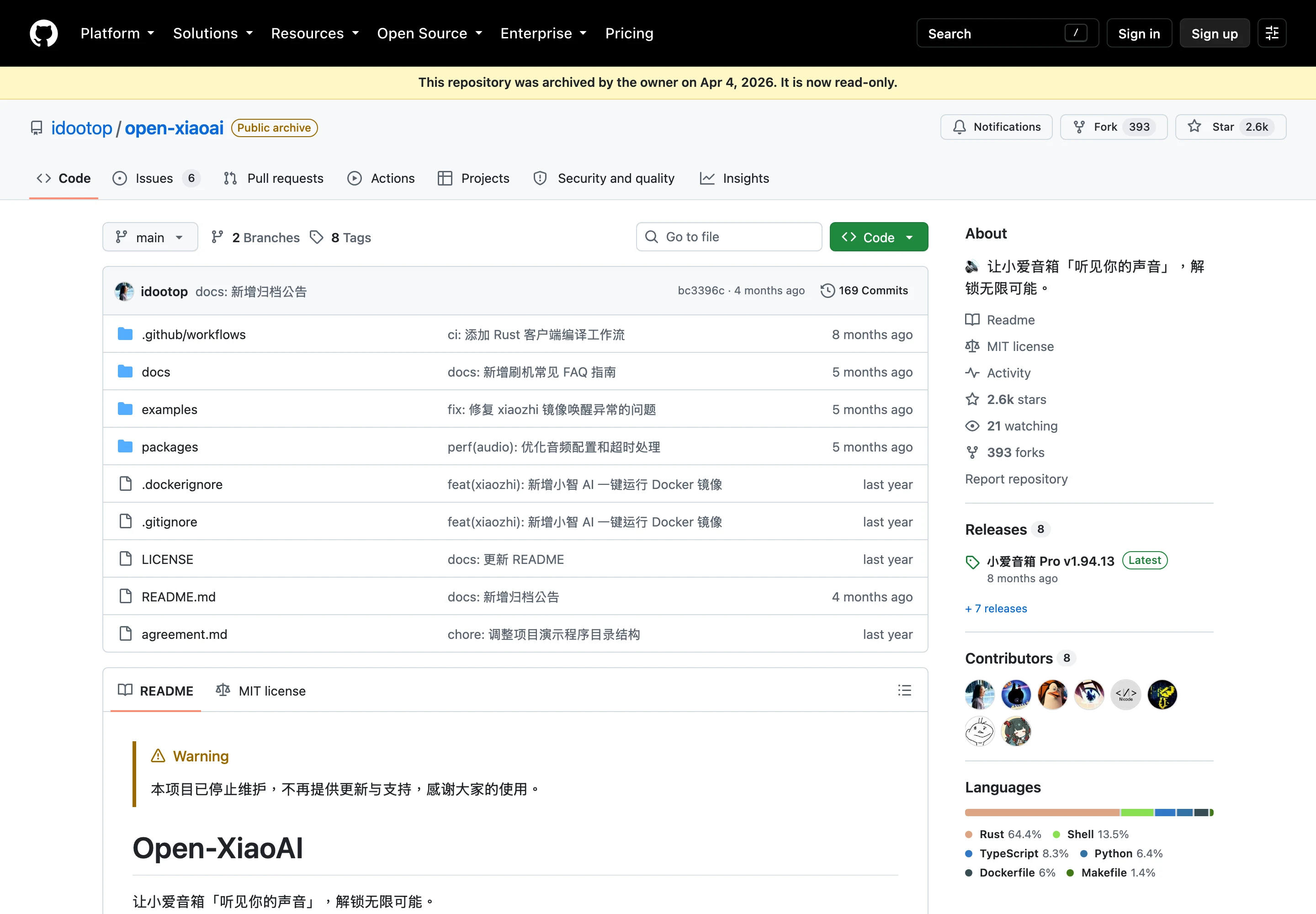
Task: Open the README outline list icon
Action: coord(904,690)
